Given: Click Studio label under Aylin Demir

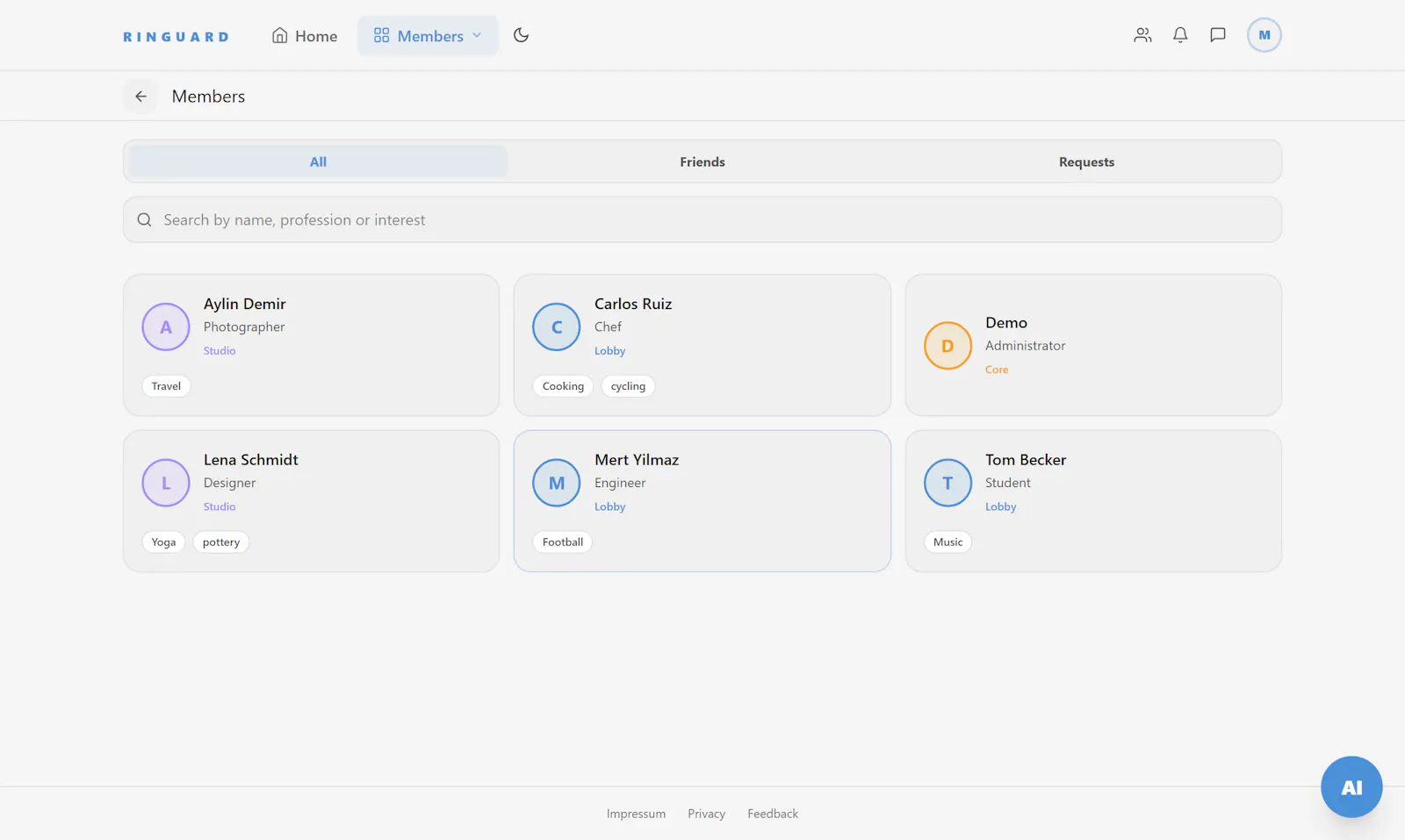Looking at the screenshot, I should coord(220,351).
